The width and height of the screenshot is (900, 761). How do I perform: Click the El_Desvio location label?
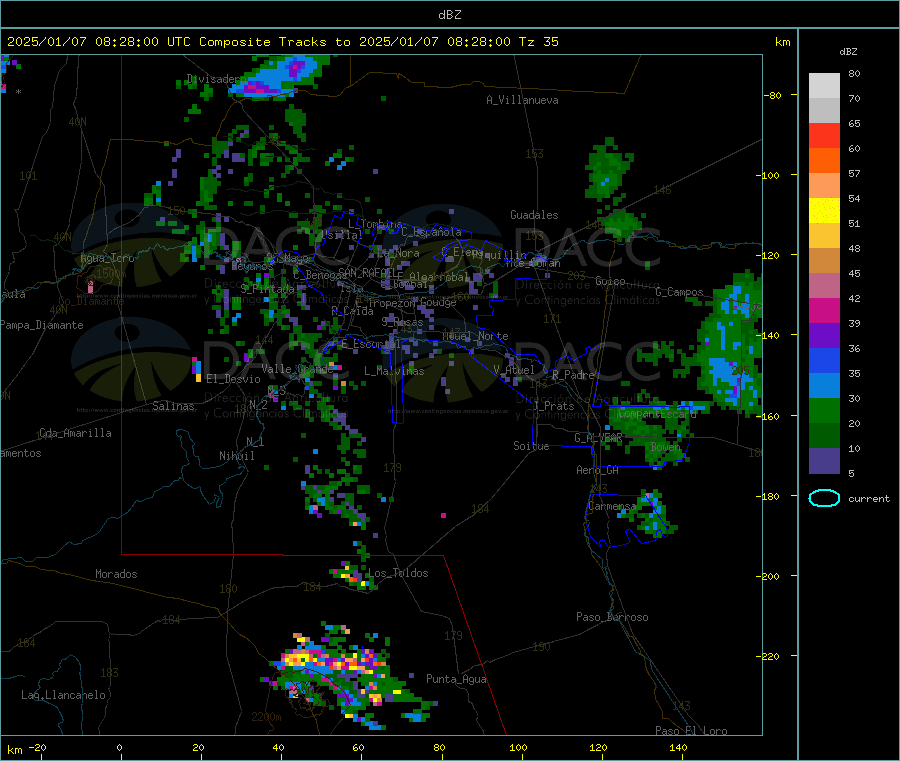[233, 379]
